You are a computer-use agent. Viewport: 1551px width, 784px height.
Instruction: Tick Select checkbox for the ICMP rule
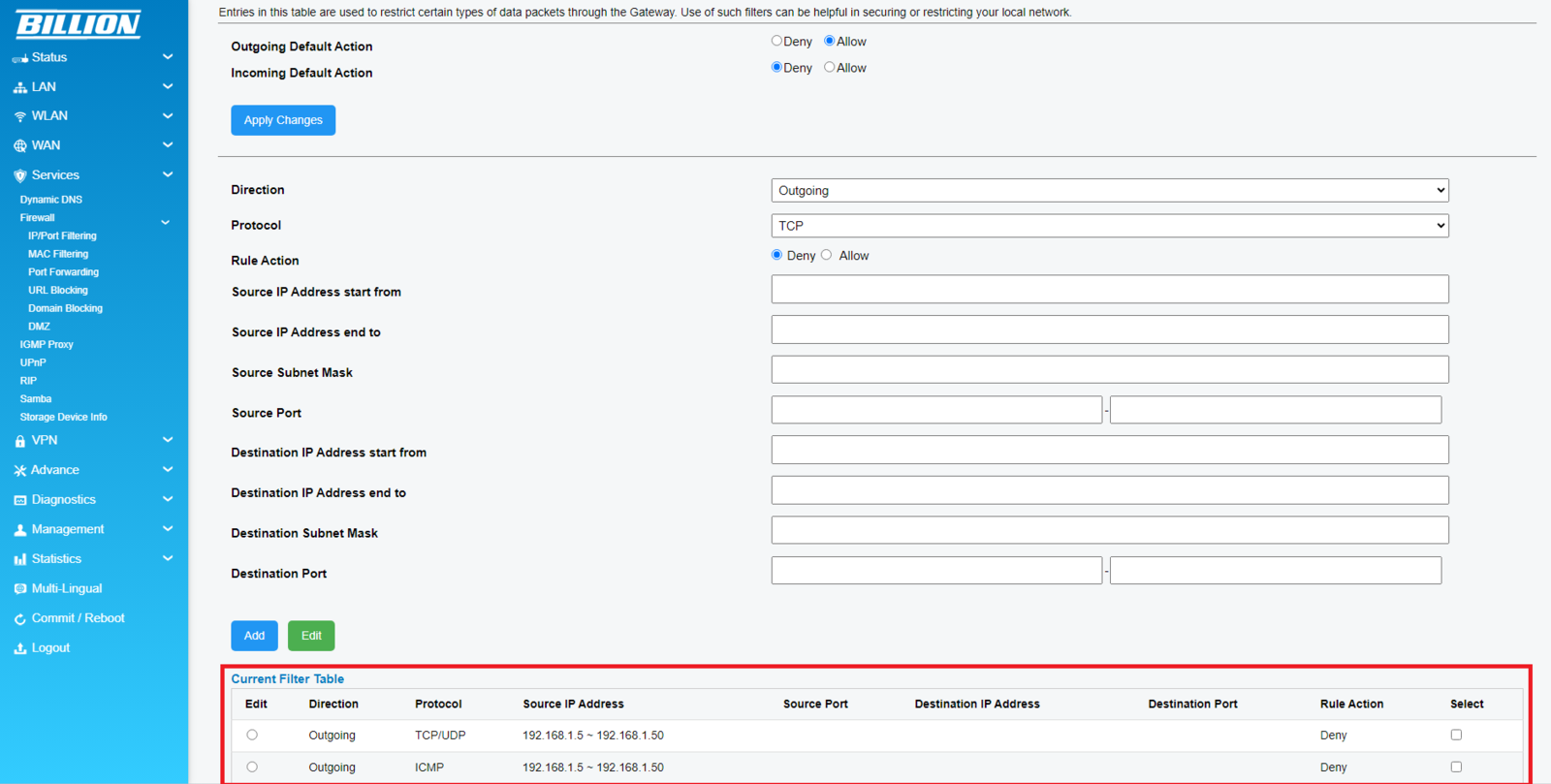point(1456,767)
